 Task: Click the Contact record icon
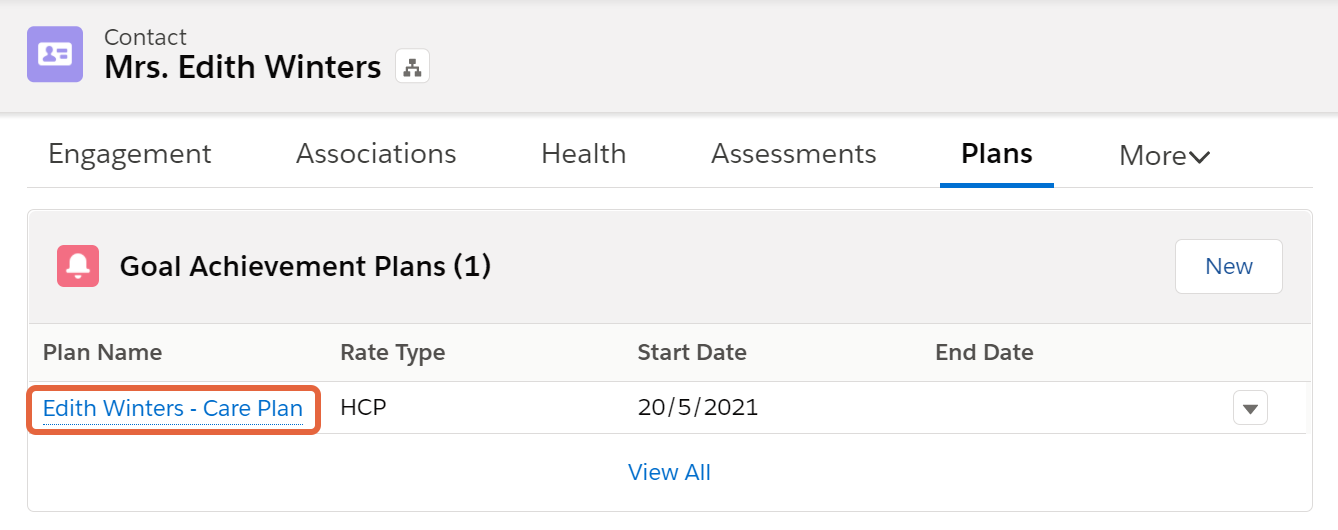pyautogui.click(x=55, y=54)
